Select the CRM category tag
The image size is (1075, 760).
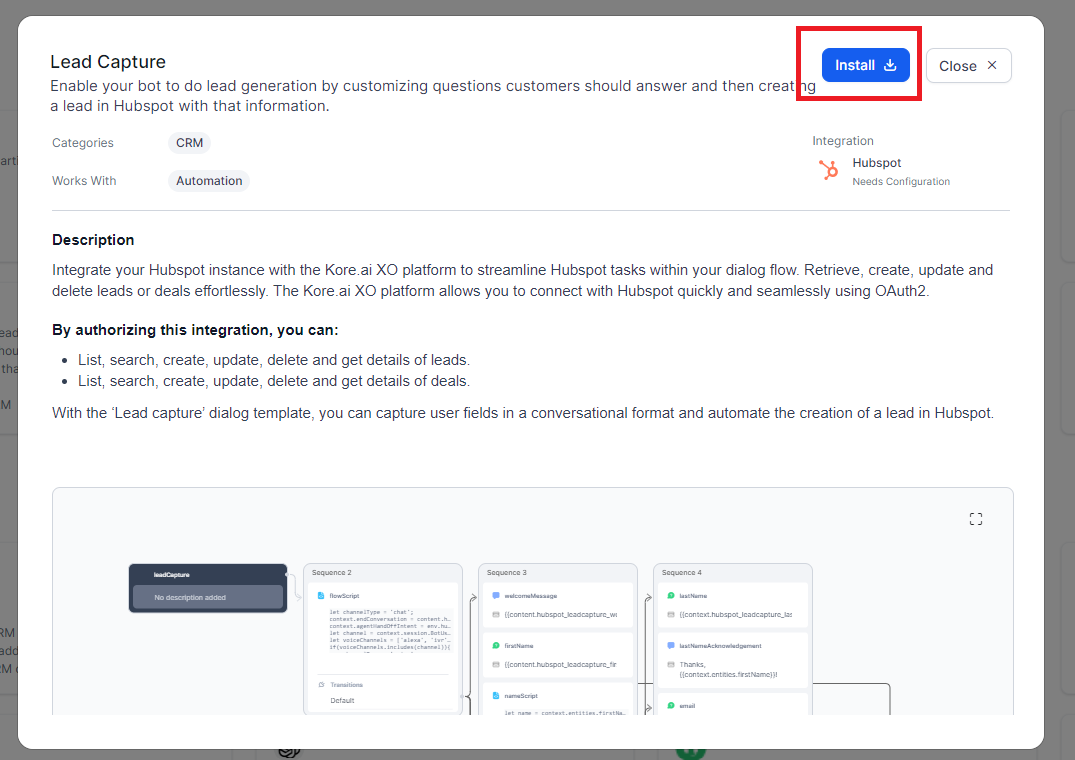[189, 143]
